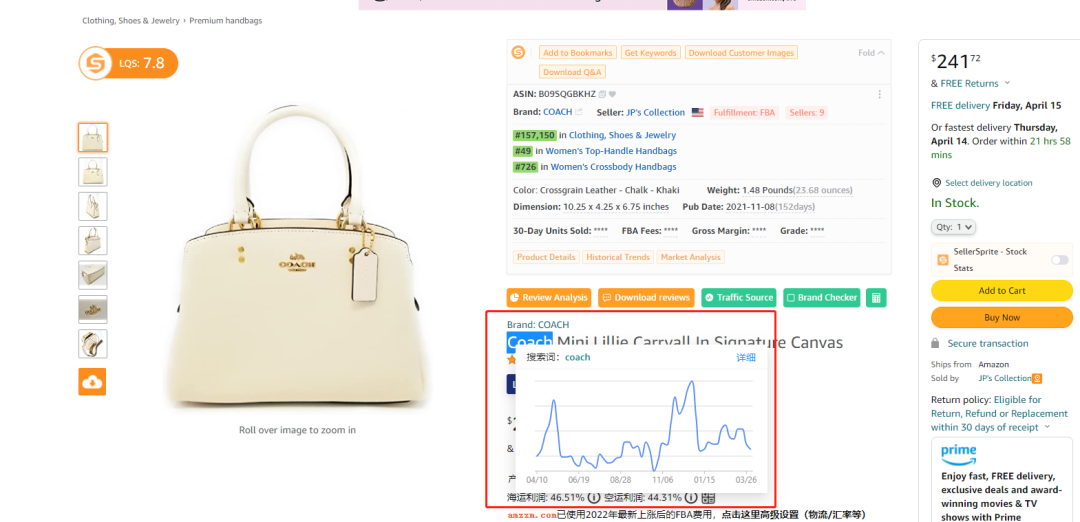The width and height of the screenshot is (1080, 522).
Task: Open the three-dot more options menu
Action: pyautogui.click(x=879, y=94)
